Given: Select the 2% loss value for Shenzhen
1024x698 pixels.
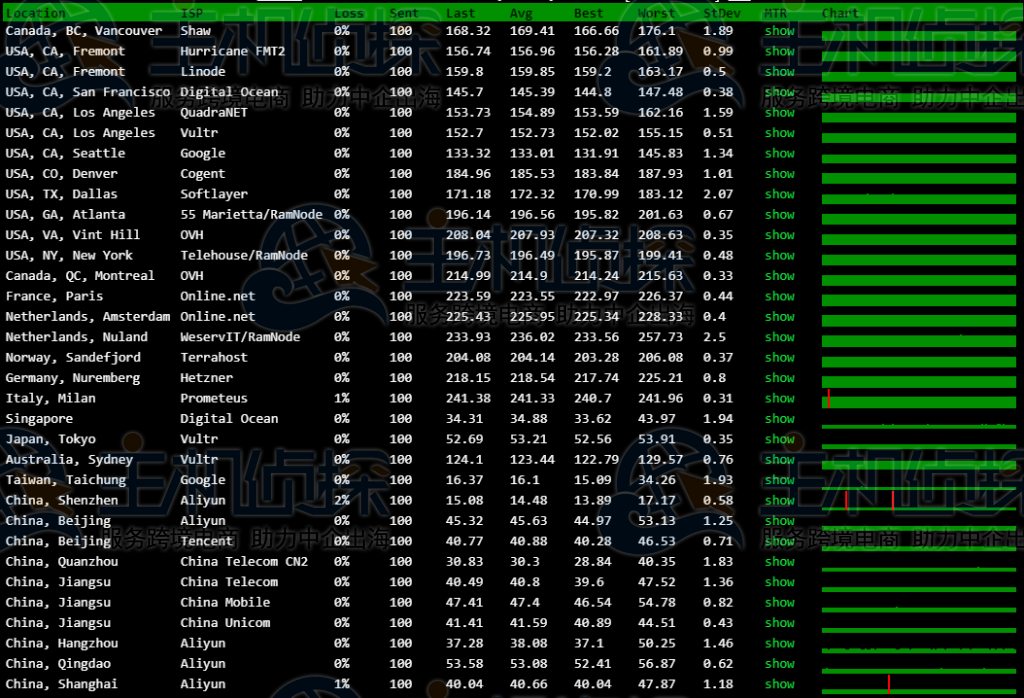Looking at the screenshot, I should click(x=342, y=500).
